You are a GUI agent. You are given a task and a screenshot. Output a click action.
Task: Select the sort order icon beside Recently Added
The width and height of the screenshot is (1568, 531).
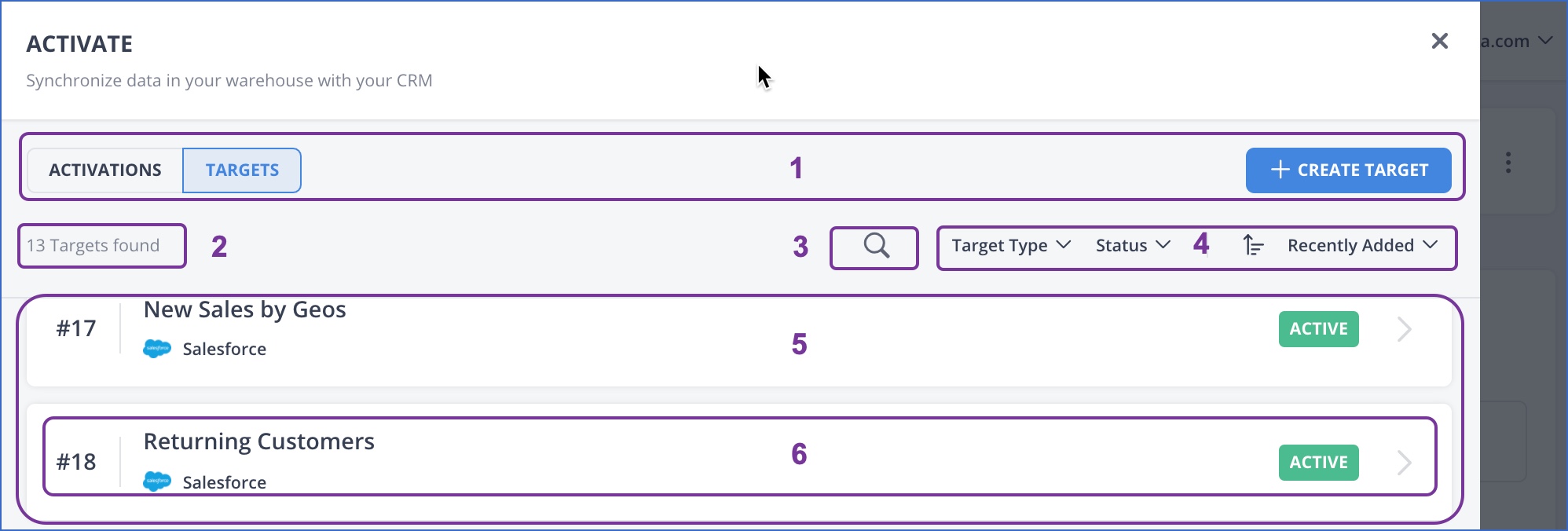pos(1255,246)
